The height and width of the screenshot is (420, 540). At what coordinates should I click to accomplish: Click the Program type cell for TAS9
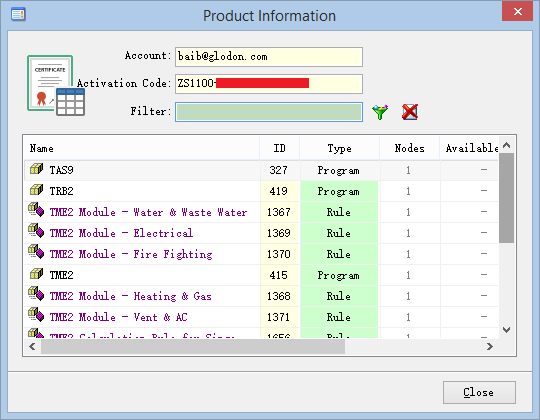[x=339, y=170]
